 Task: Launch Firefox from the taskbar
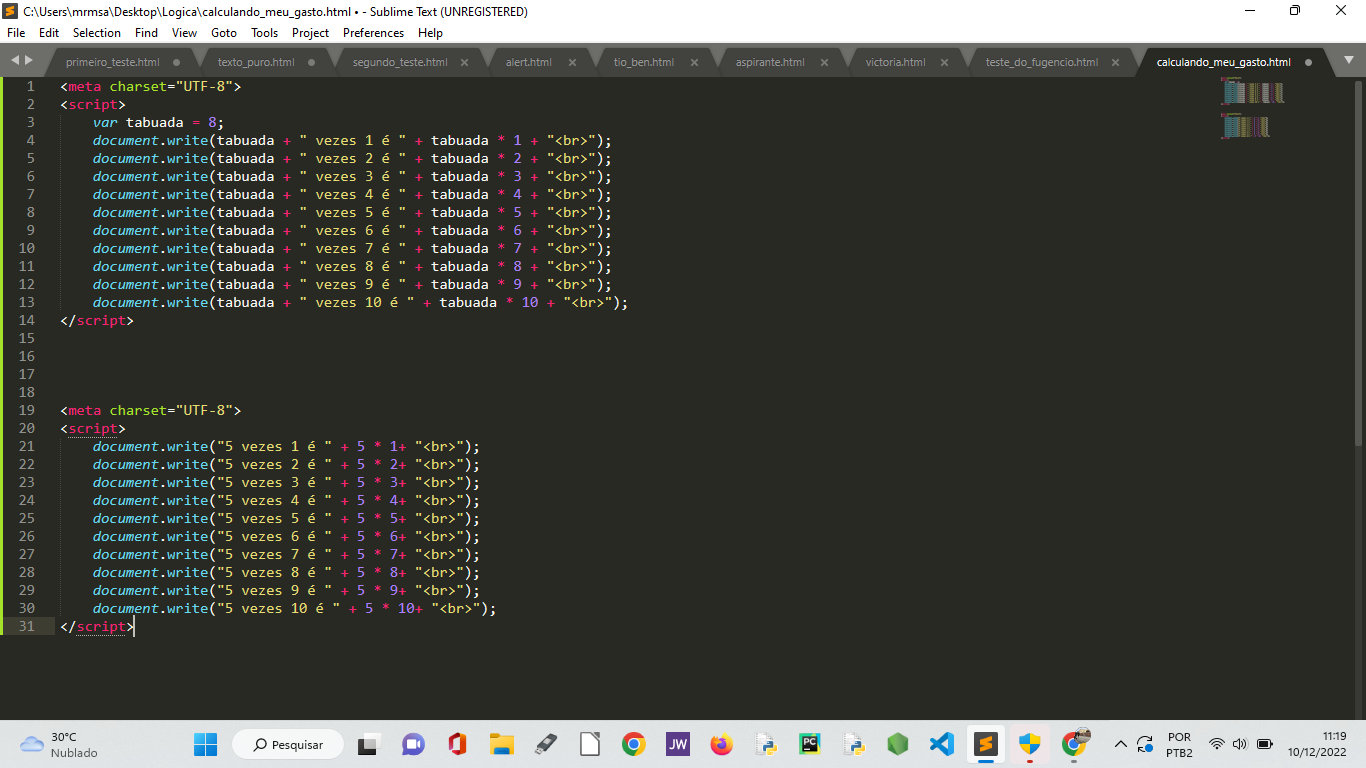[721, 744]
